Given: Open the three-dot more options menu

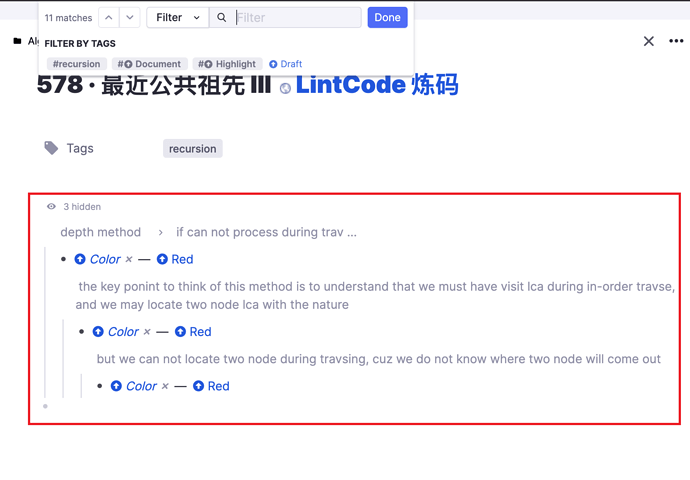Looking at the screenshot, I should point(676,41).
